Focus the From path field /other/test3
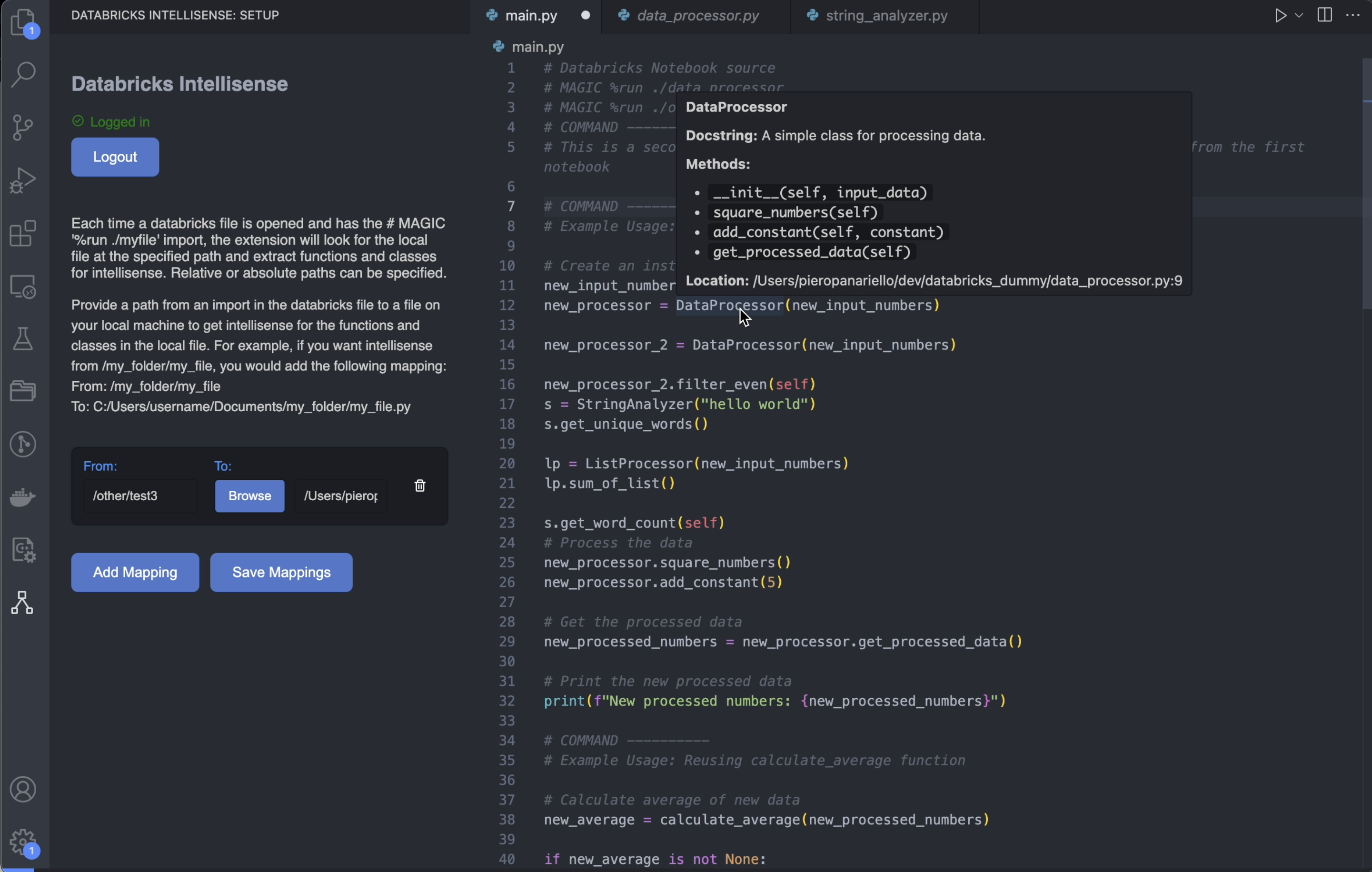1372x872 pixels. coord(140,496)
